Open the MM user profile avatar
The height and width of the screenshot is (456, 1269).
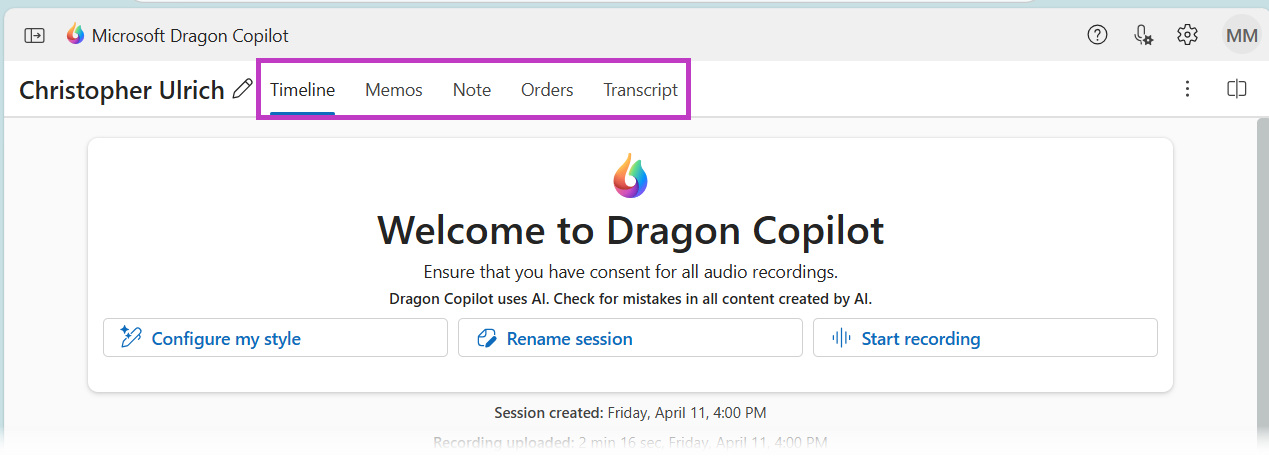click(x=1241, y=35)
